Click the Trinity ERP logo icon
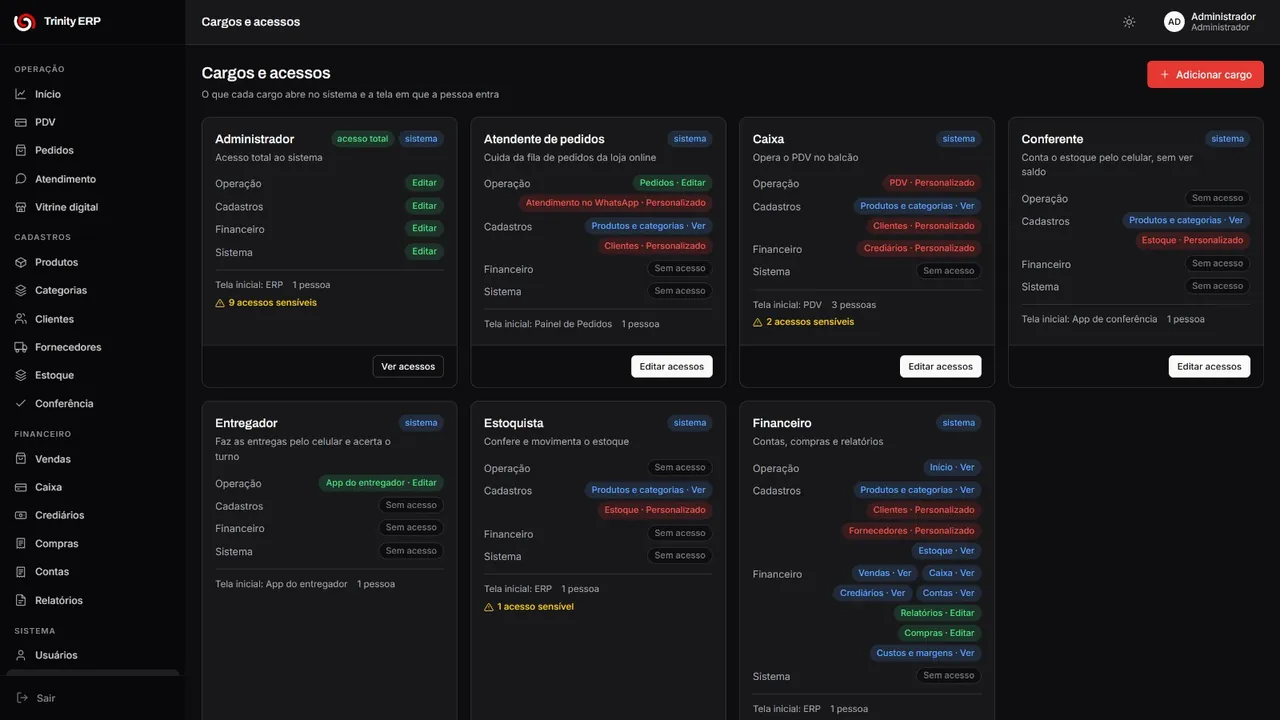This screenshot has width=1280, height=720. tap(24, 22)
